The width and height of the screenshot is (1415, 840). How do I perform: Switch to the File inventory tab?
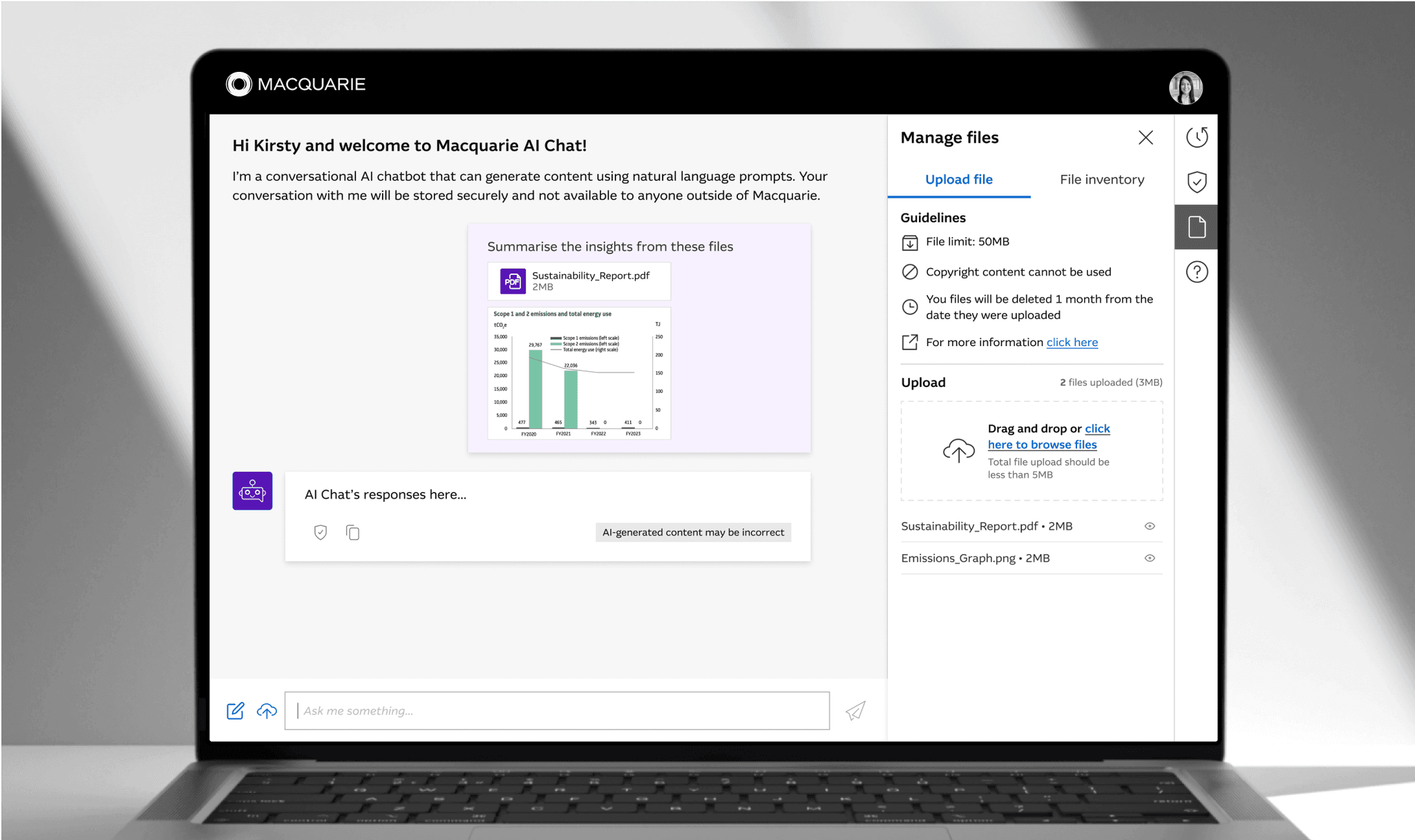(x=1101, y=180)
